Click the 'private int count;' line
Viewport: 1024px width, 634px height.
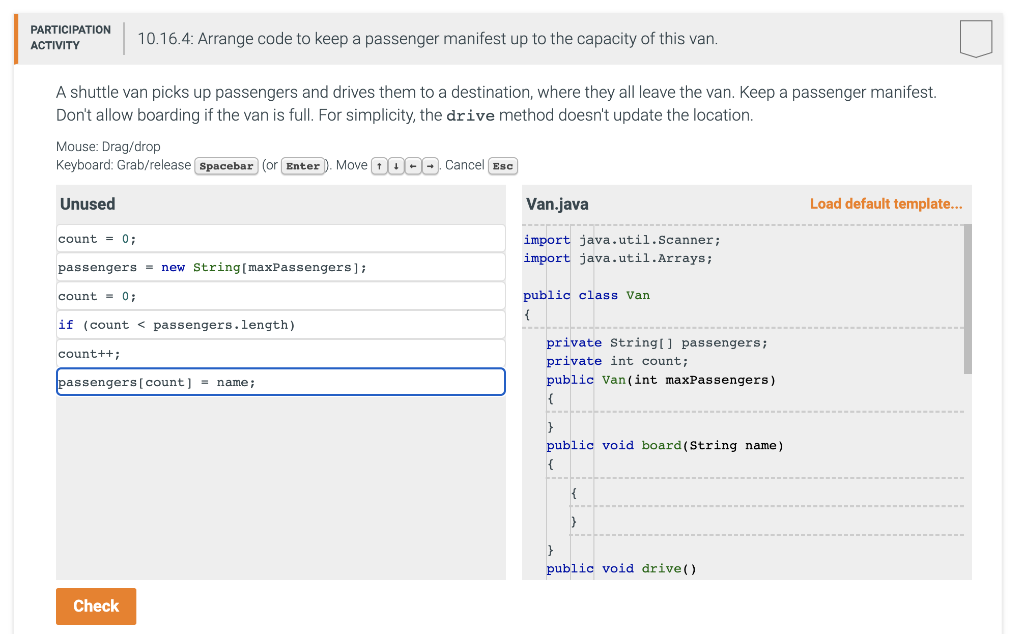tap(617, 361)
